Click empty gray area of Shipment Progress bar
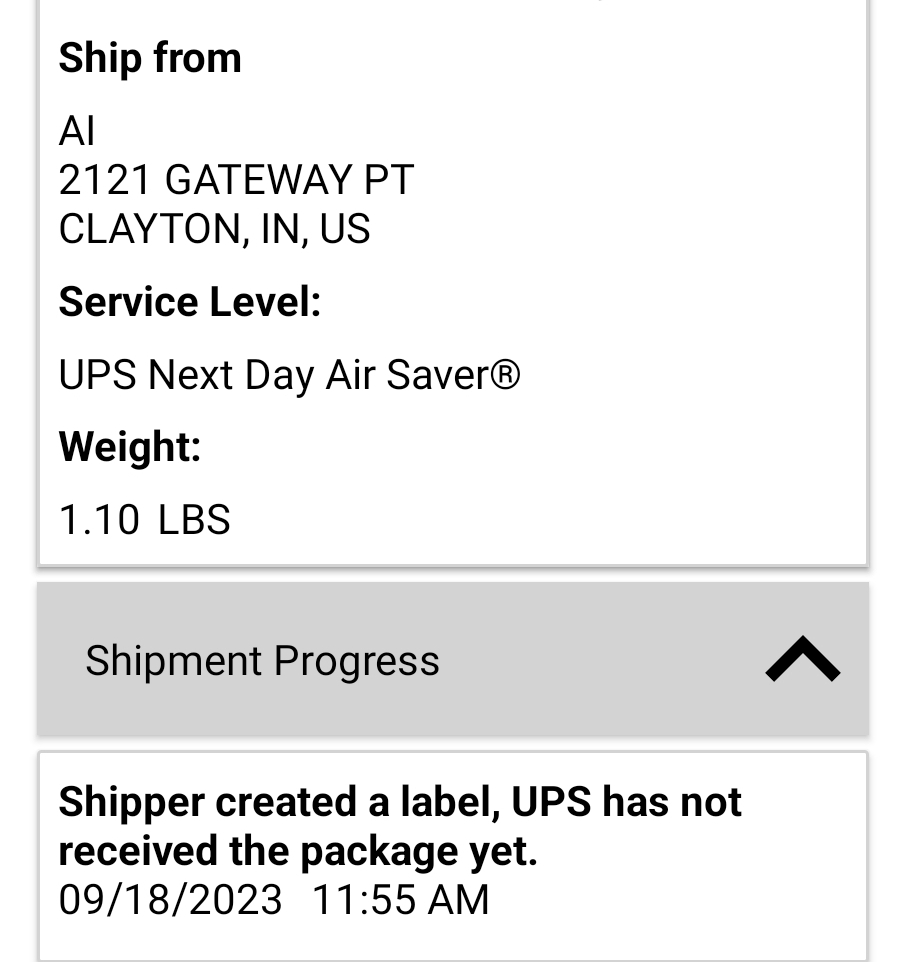 click(600, 661)
